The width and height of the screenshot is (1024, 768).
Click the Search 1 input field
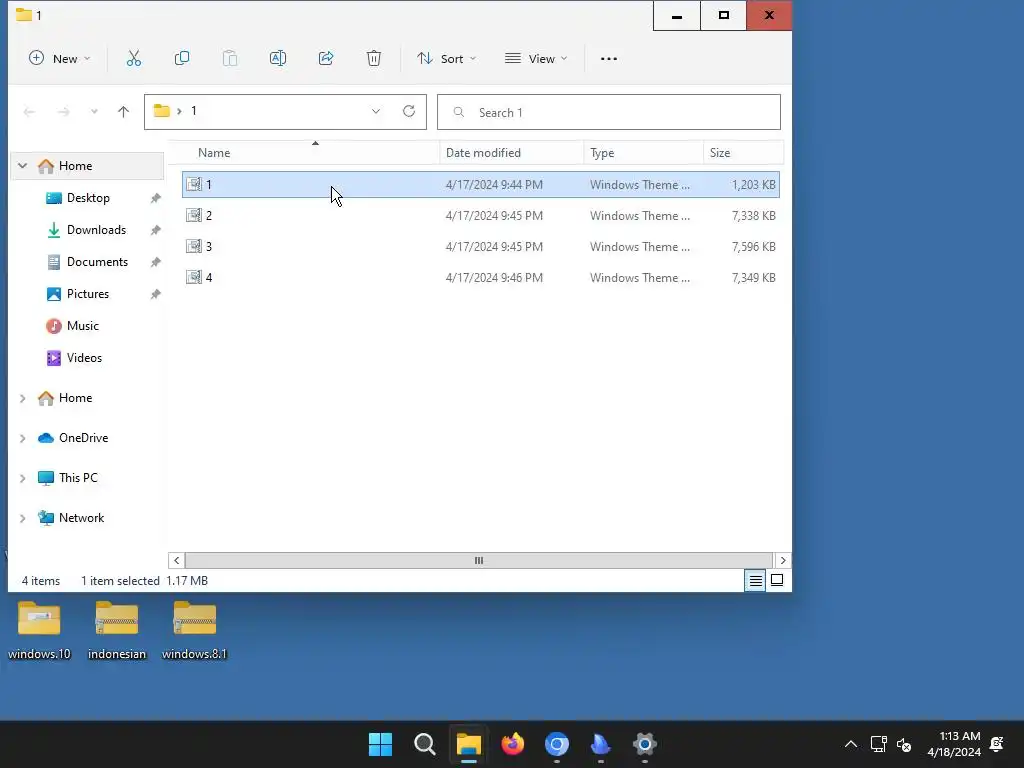click(609, 112)
